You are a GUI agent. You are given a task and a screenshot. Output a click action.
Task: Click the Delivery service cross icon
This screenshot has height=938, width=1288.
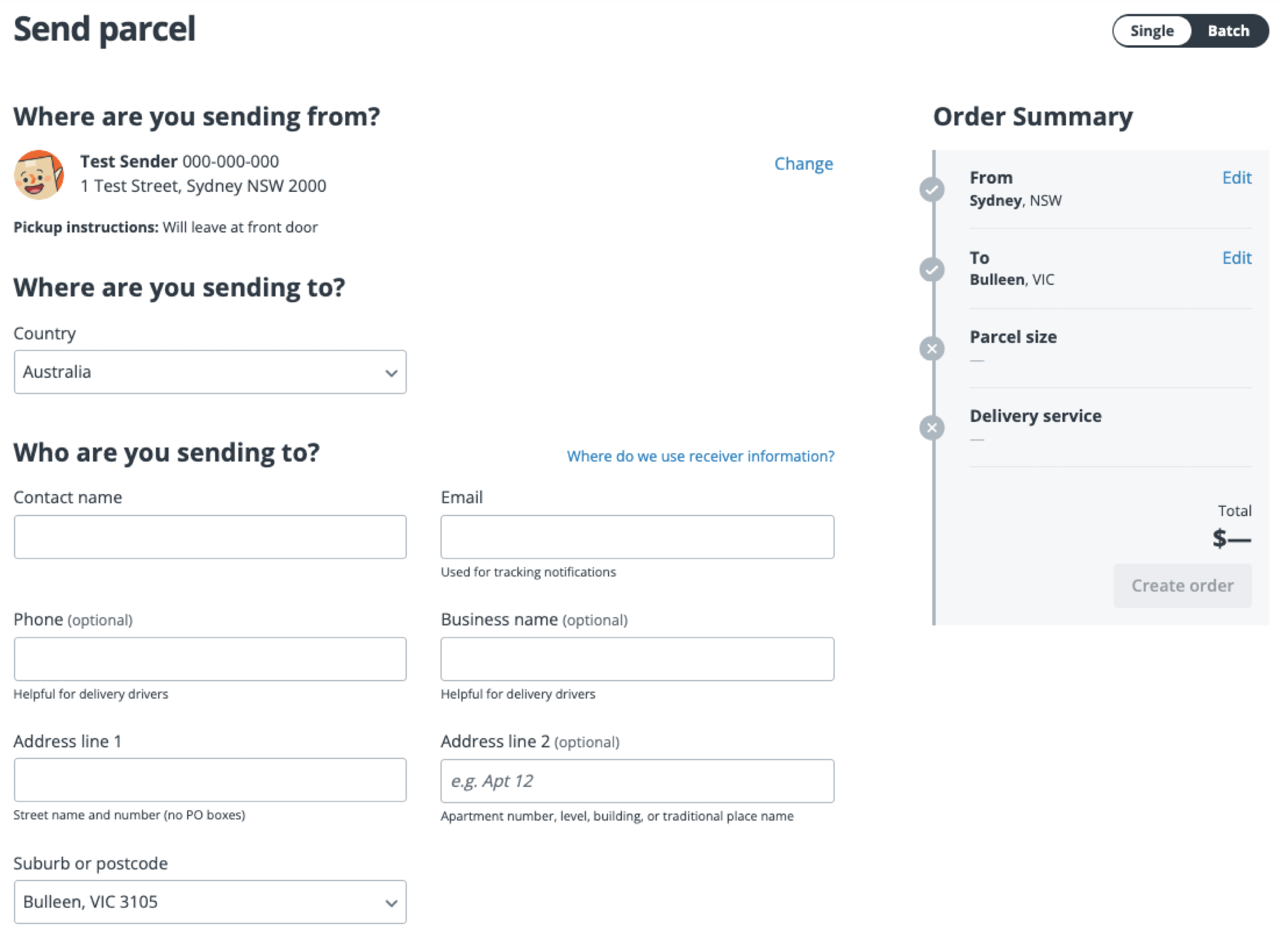[x=931, y=427]
